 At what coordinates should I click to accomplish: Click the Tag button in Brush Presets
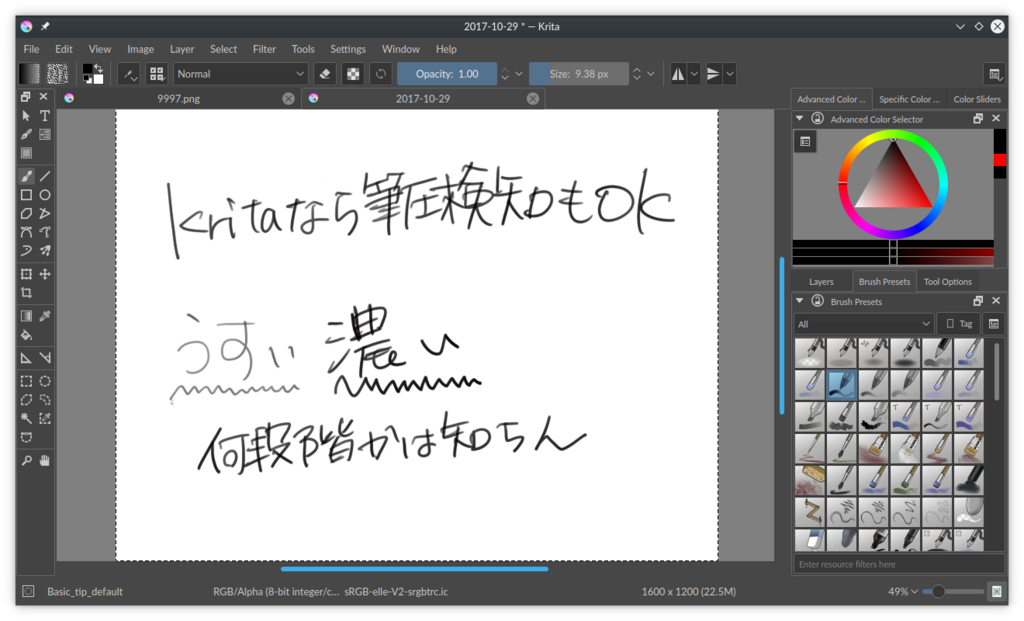[959, 324]
